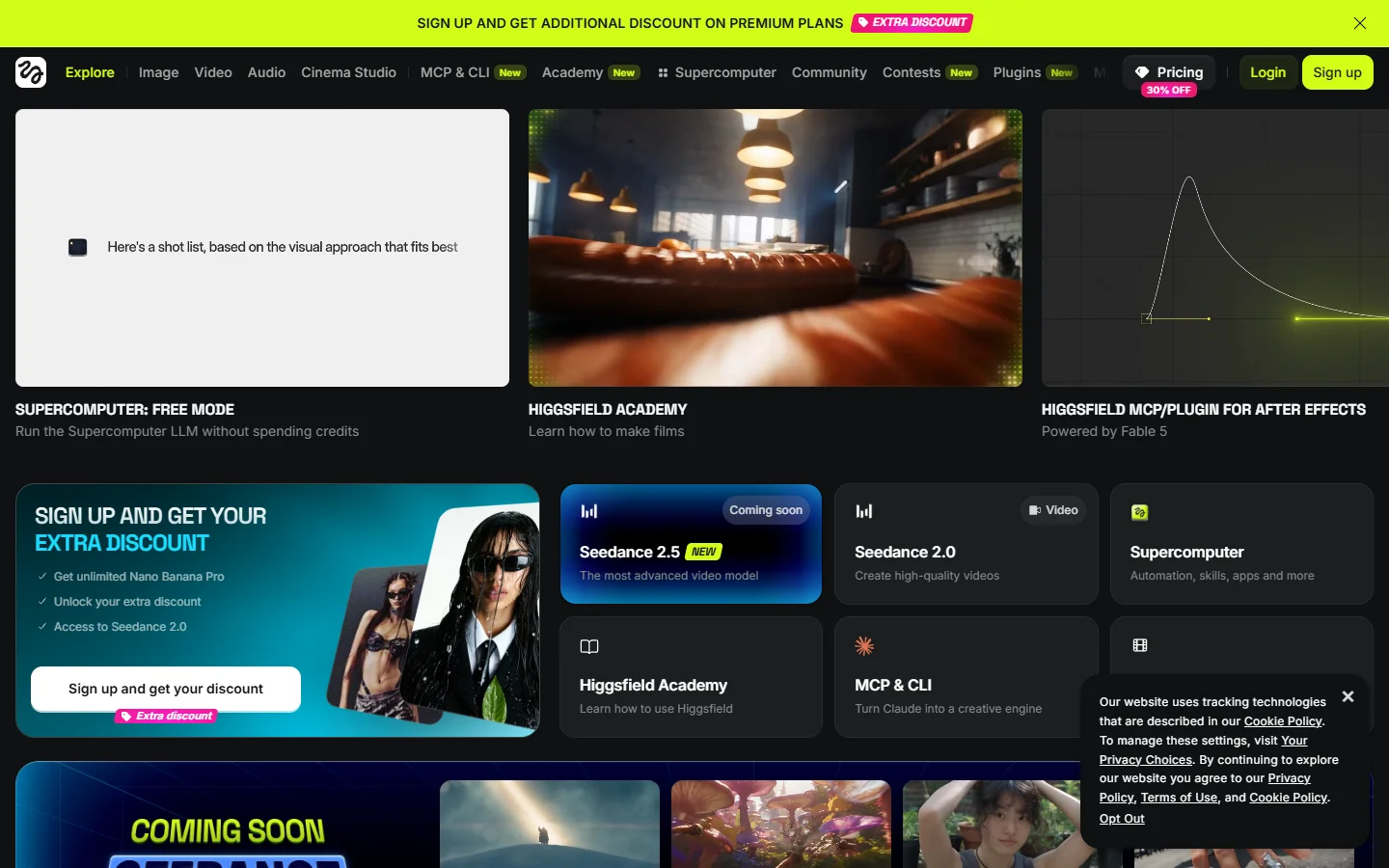This screenshot has height=868, width=1389.
Task: Open the MCP & CLI card title
Action: [x=893, y=685]
